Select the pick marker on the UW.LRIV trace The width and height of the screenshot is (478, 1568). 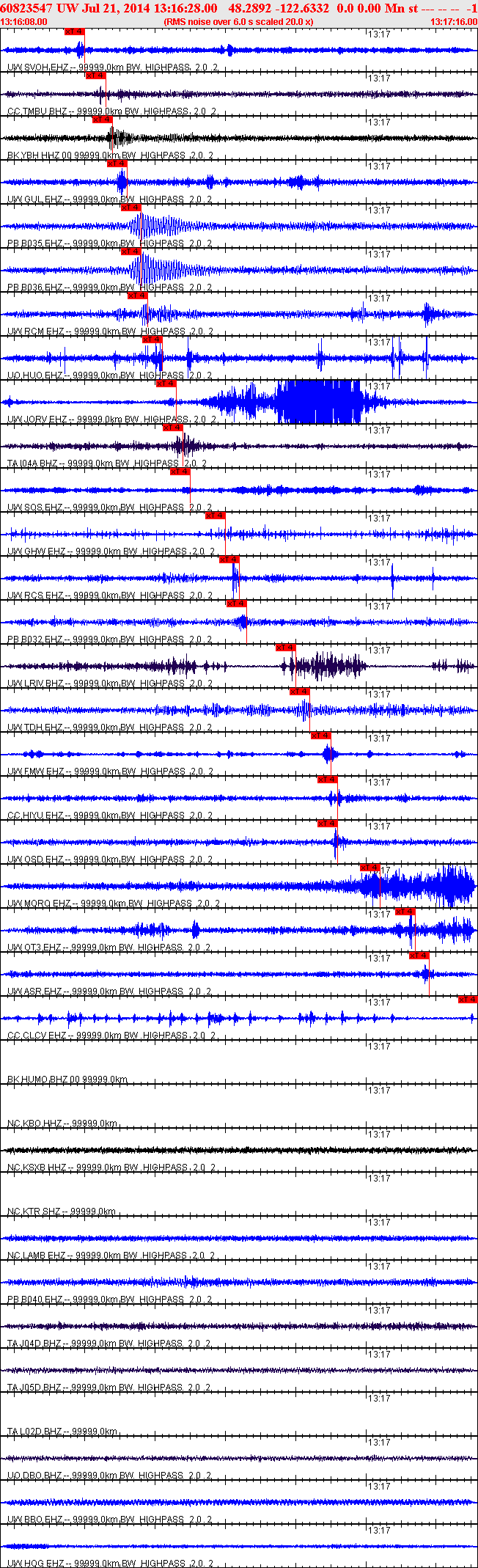click(x=285, y=648)
